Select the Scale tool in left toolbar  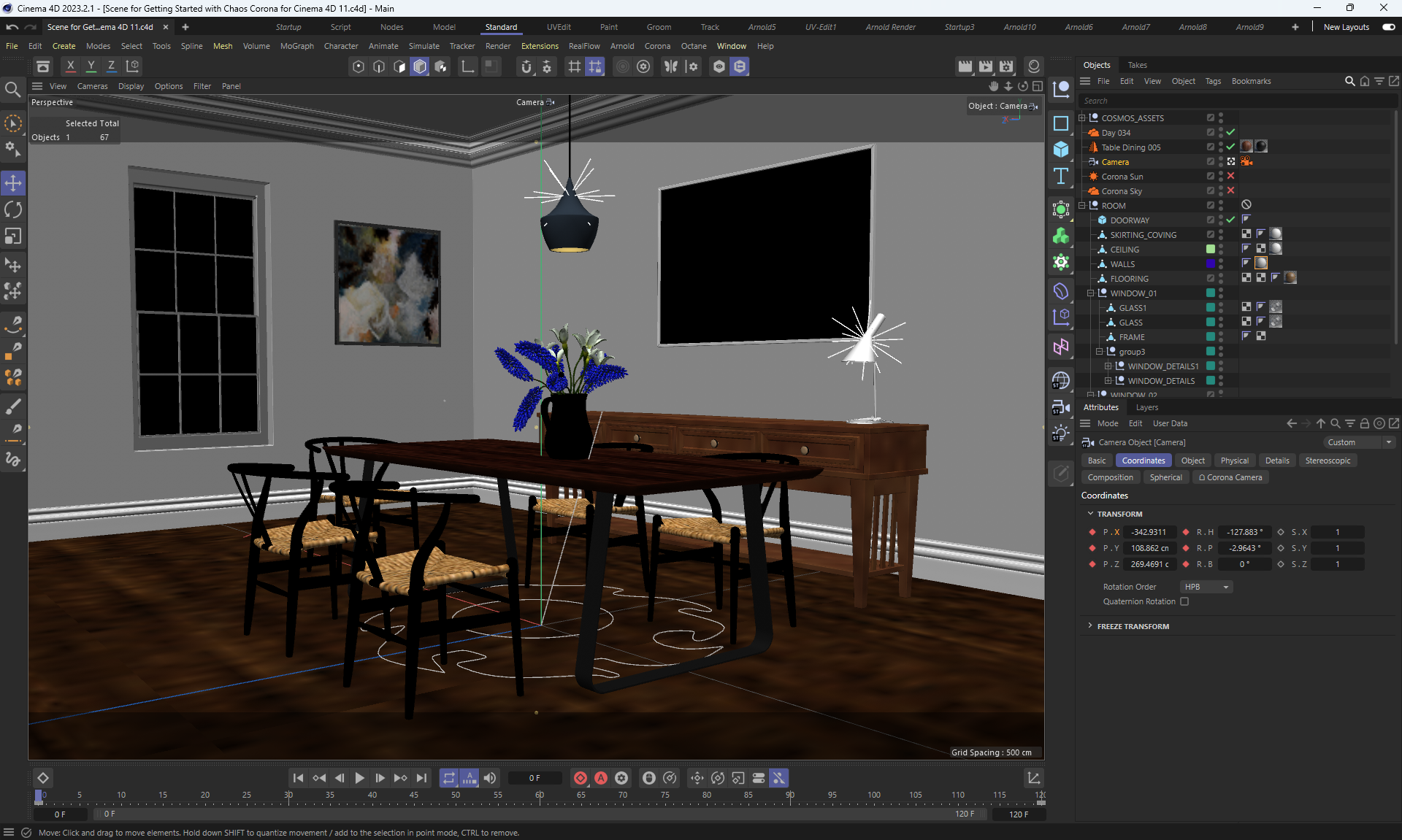click(x=13, y=236)
